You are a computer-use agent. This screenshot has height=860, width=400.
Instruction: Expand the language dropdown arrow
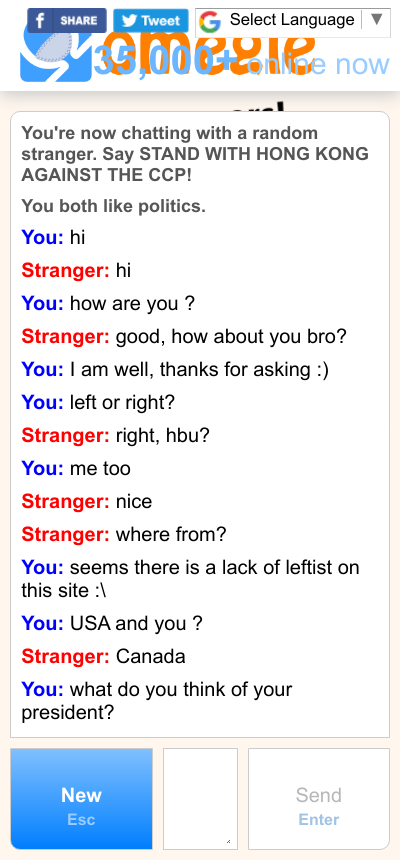[376, 20]
